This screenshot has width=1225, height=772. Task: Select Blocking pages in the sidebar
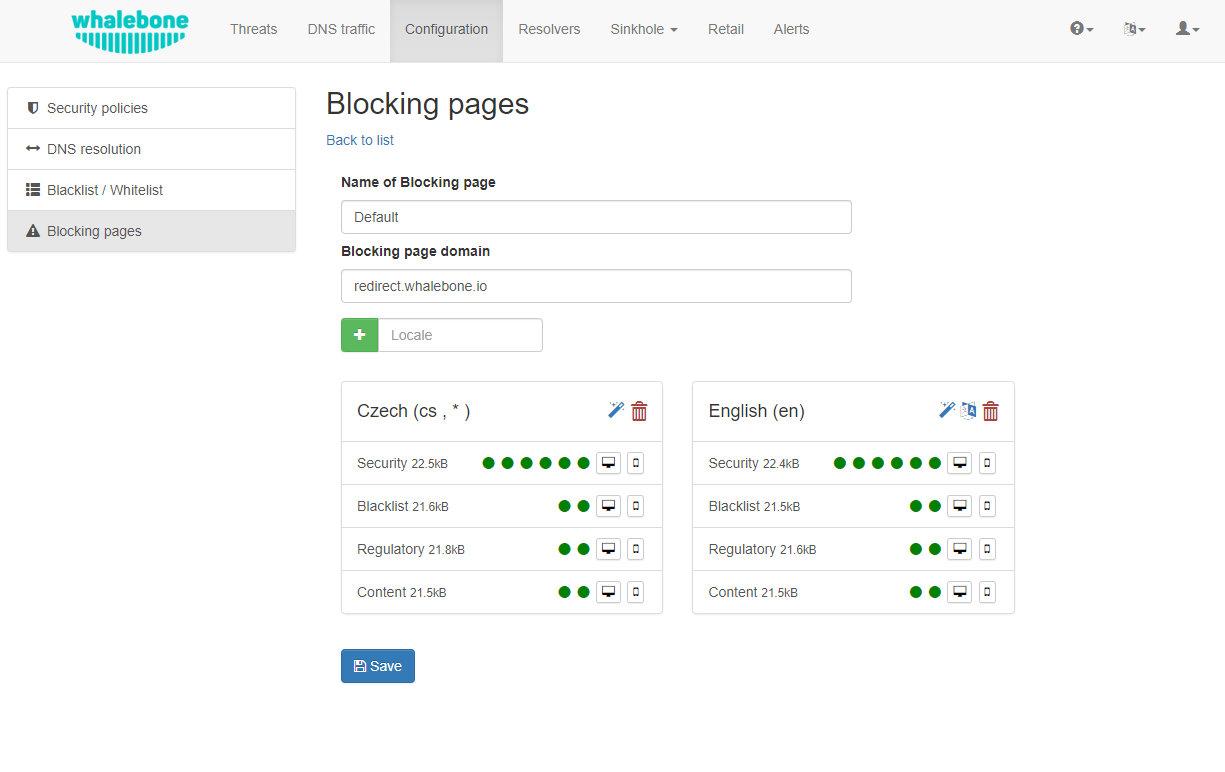[151, 231]
